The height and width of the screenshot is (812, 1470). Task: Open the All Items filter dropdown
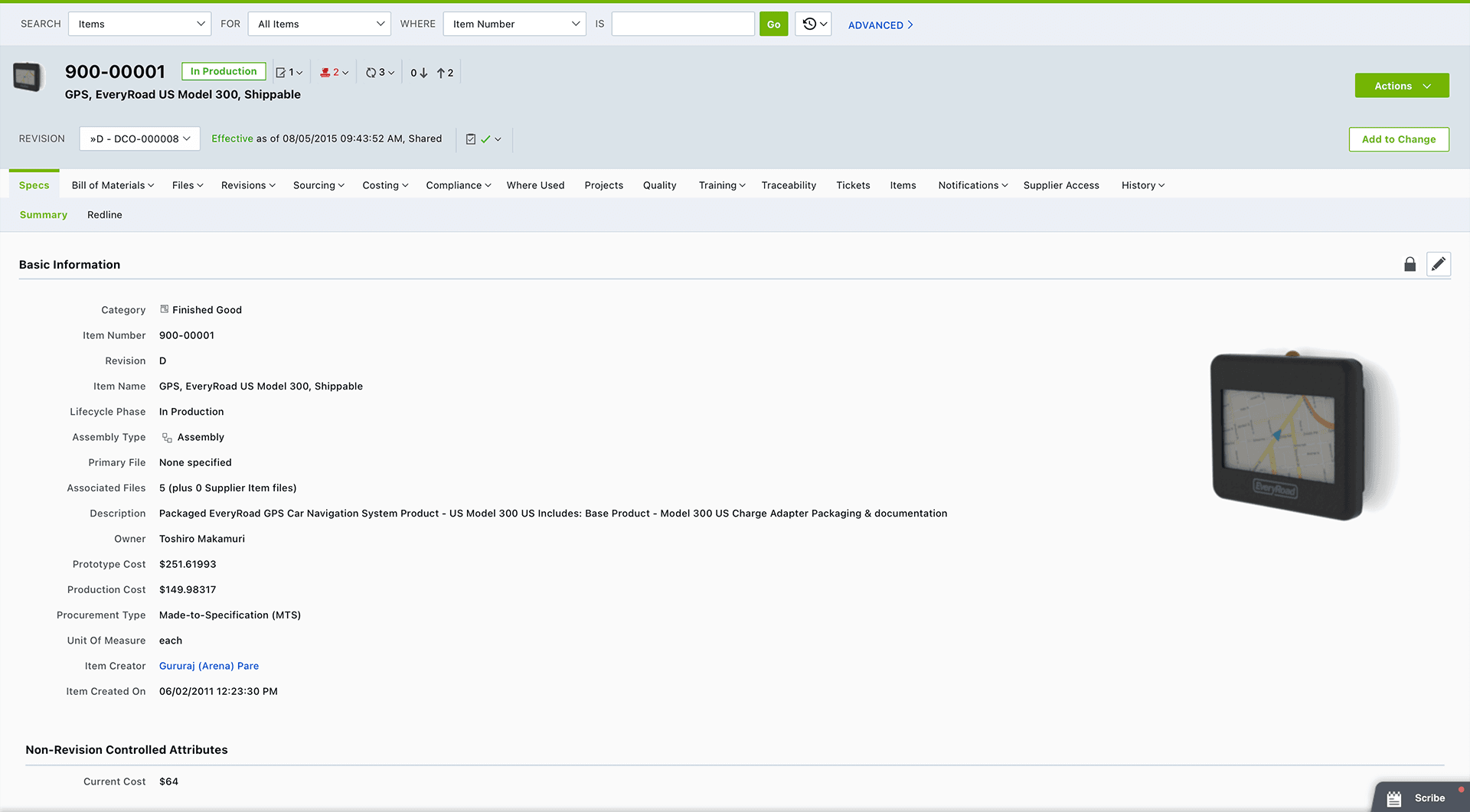pyautogui.click(x=319, y=24)
